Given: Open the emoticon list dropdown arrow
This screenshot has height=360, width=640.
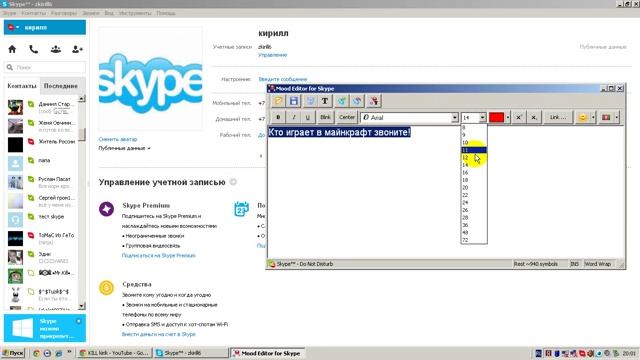Looking at the screenshot, I should tap(593, 118).
